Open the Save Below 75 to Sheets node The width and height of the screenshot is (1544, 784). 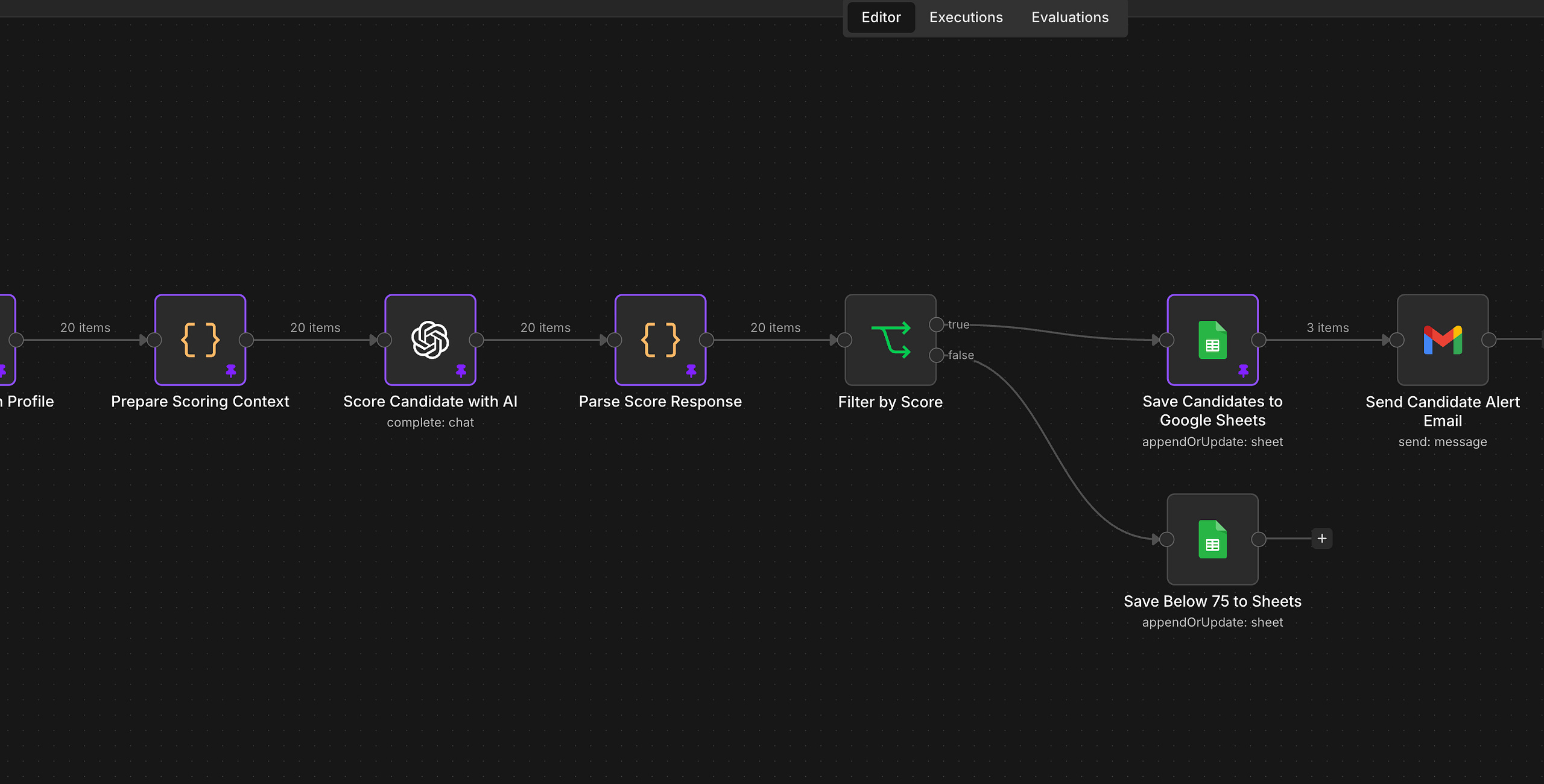pyautogui.click(x=1212, y=539)
